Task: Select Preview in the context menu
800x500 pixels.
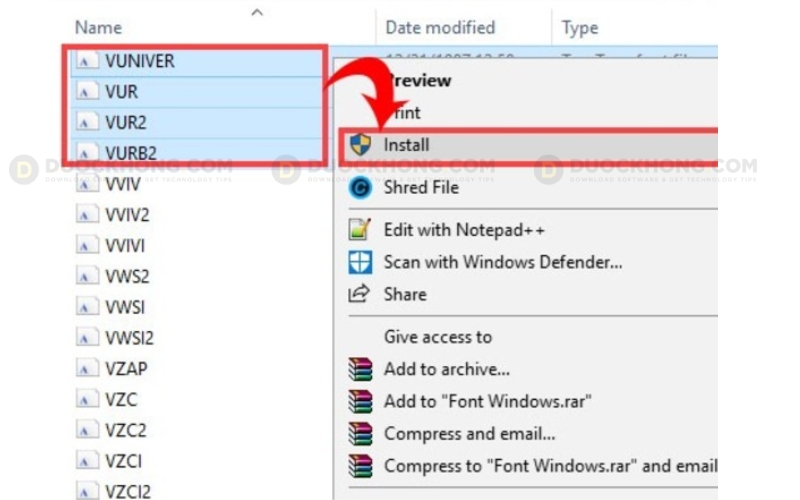Action: (418, 80)
